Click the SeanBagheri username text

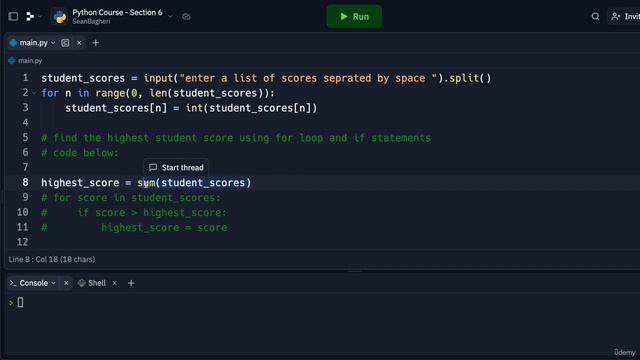coord(91,22)
